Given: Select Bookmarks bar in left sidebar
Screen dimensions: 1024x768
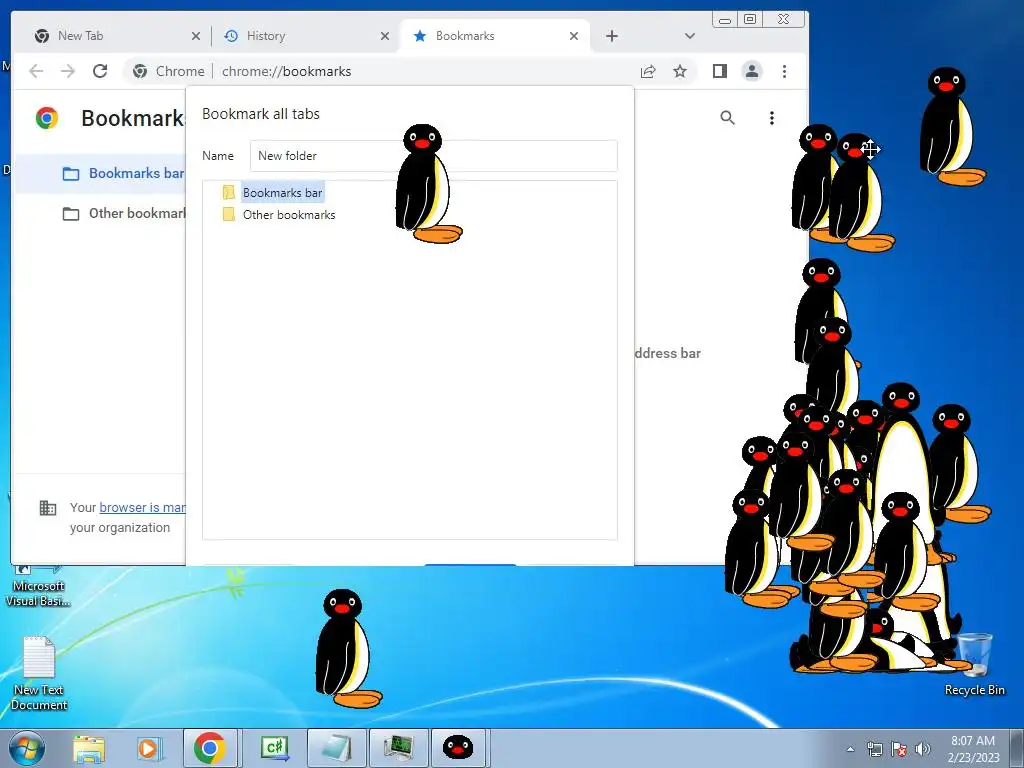Looking at the screenshot, I should pyautogui.click(x=100, y=174).
